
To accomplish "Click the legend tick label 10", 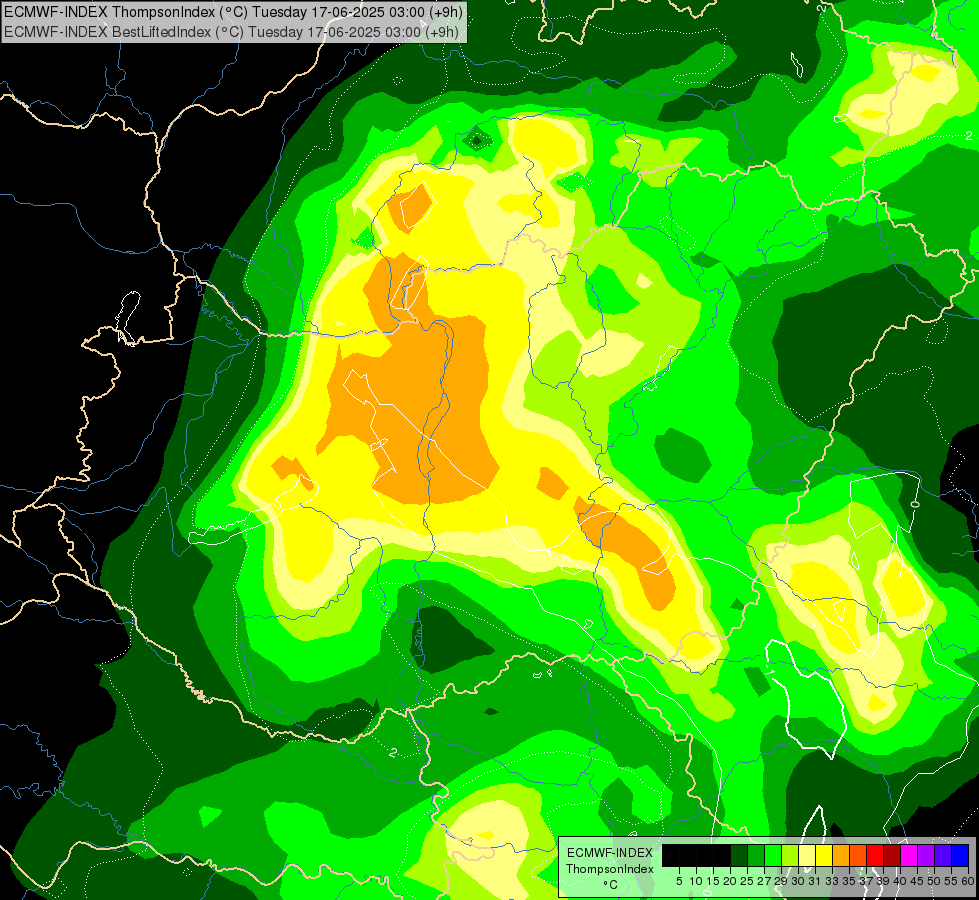I will pyautogui.click(x=696, y=881).
